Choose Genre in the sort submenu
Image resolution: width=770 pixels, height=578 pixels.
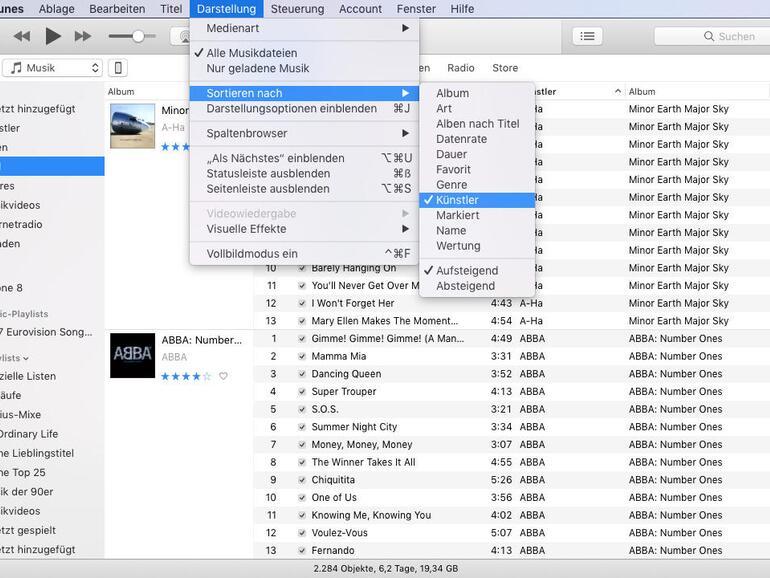coord(452,185)
